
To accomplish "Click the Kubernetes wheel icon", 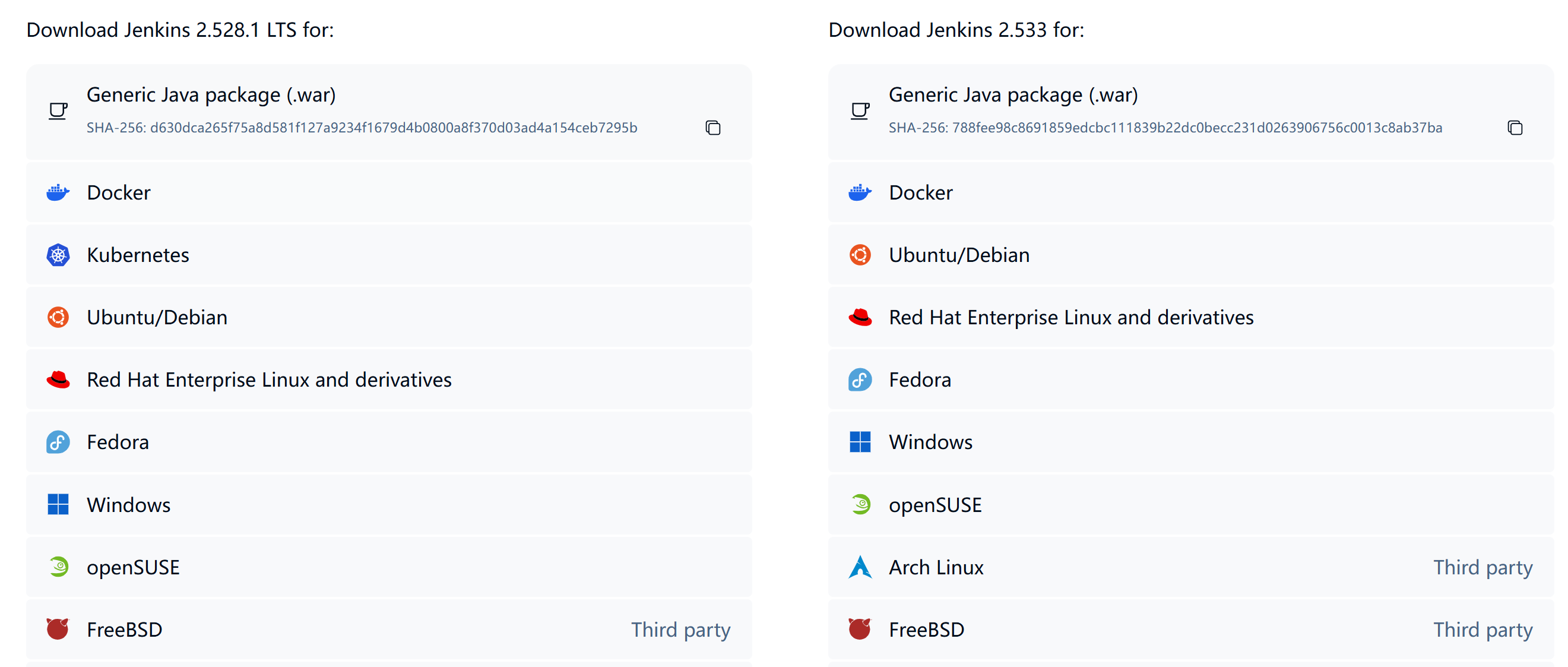I will coord(58,255).
